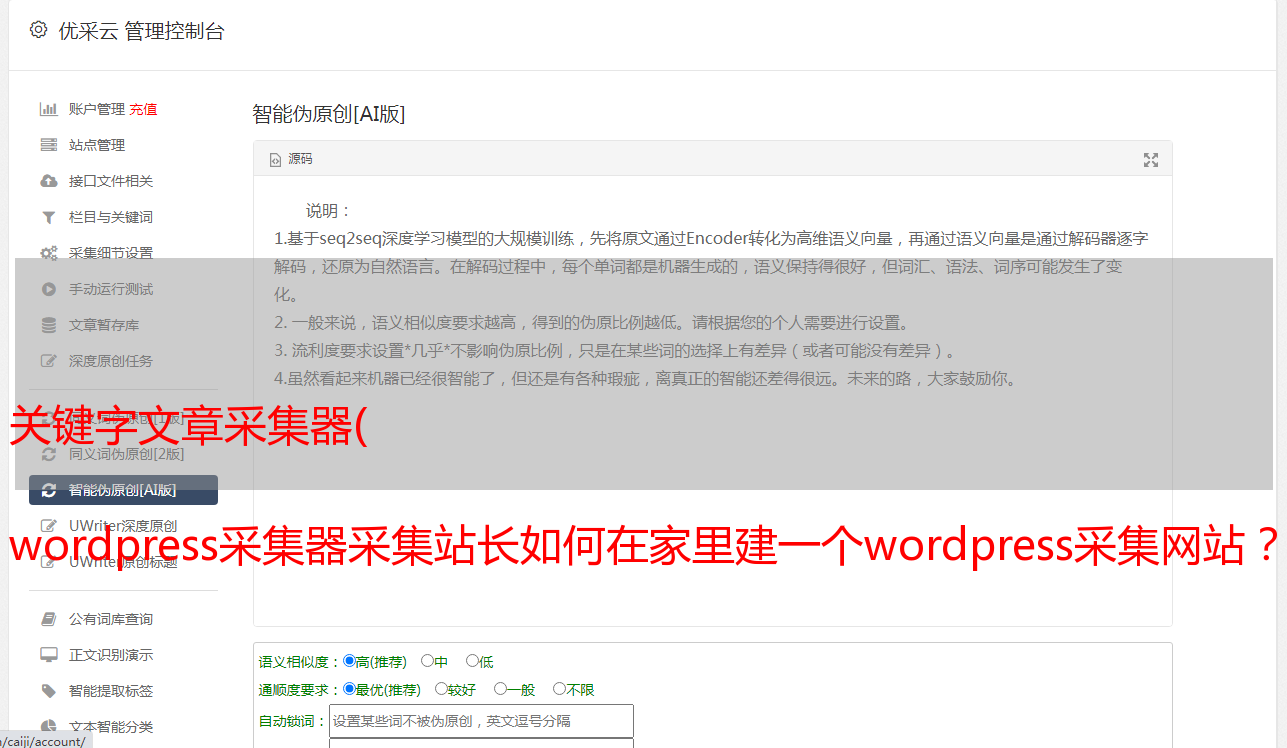Click the pie chart icon for 文本智能分类

tap(48, 727)
